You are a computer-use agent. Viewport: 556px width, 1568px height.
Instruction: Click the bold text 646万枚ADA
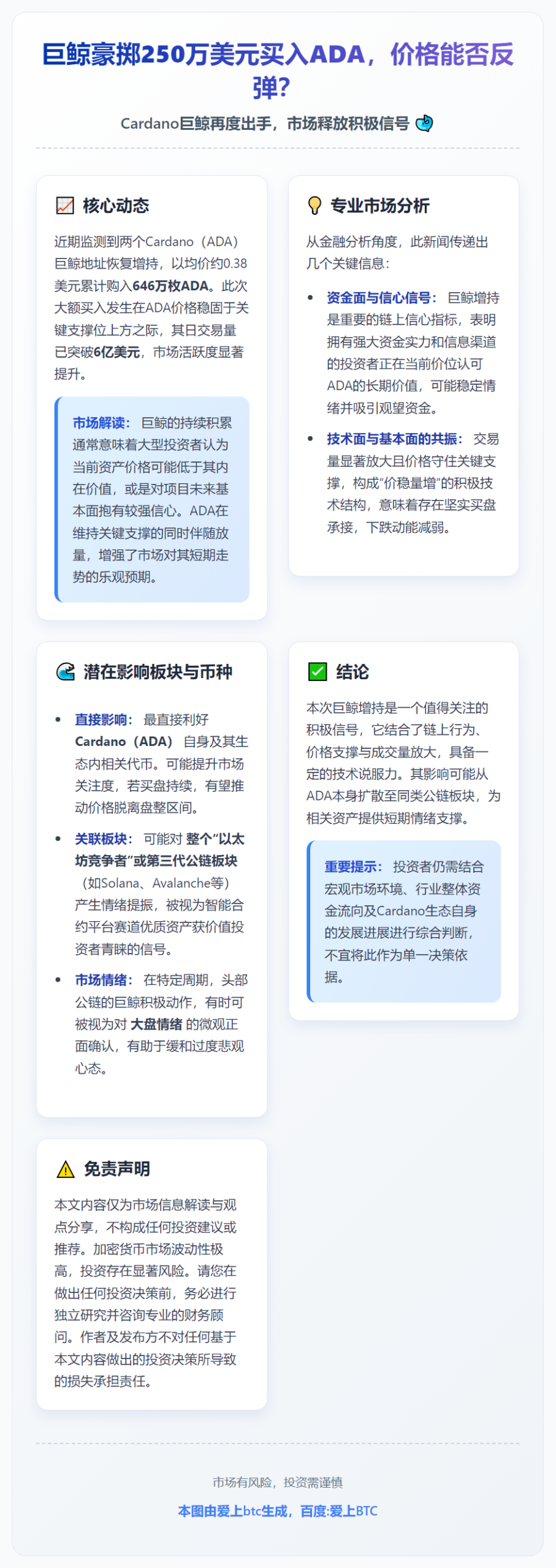click(170, 285)
